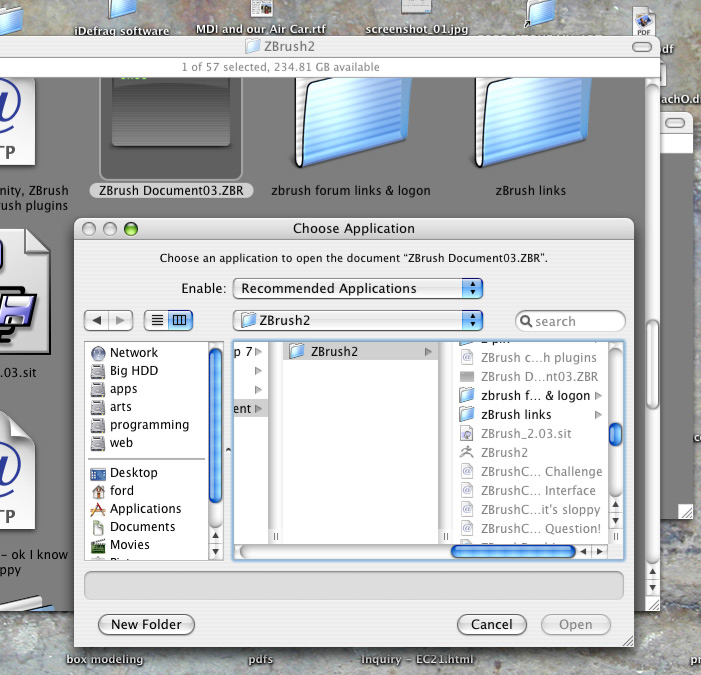Click the ZBrush2 Finder window scroll up arrow
The height and width of the screenshot is (675, 701).
click(x=653, y=571)
